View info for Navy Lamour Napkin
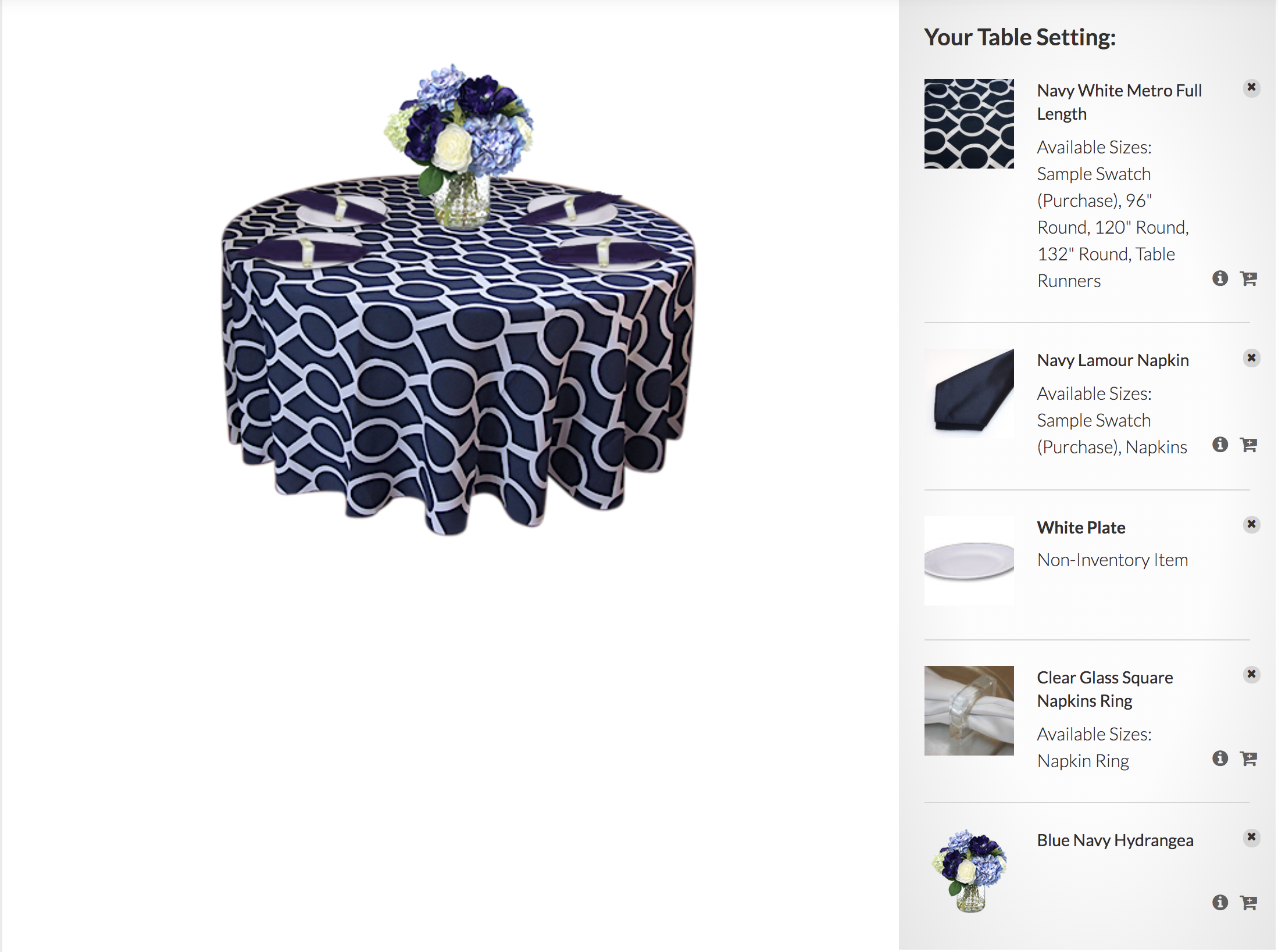Screen dimensions: 1278x952 [1220, 445]
